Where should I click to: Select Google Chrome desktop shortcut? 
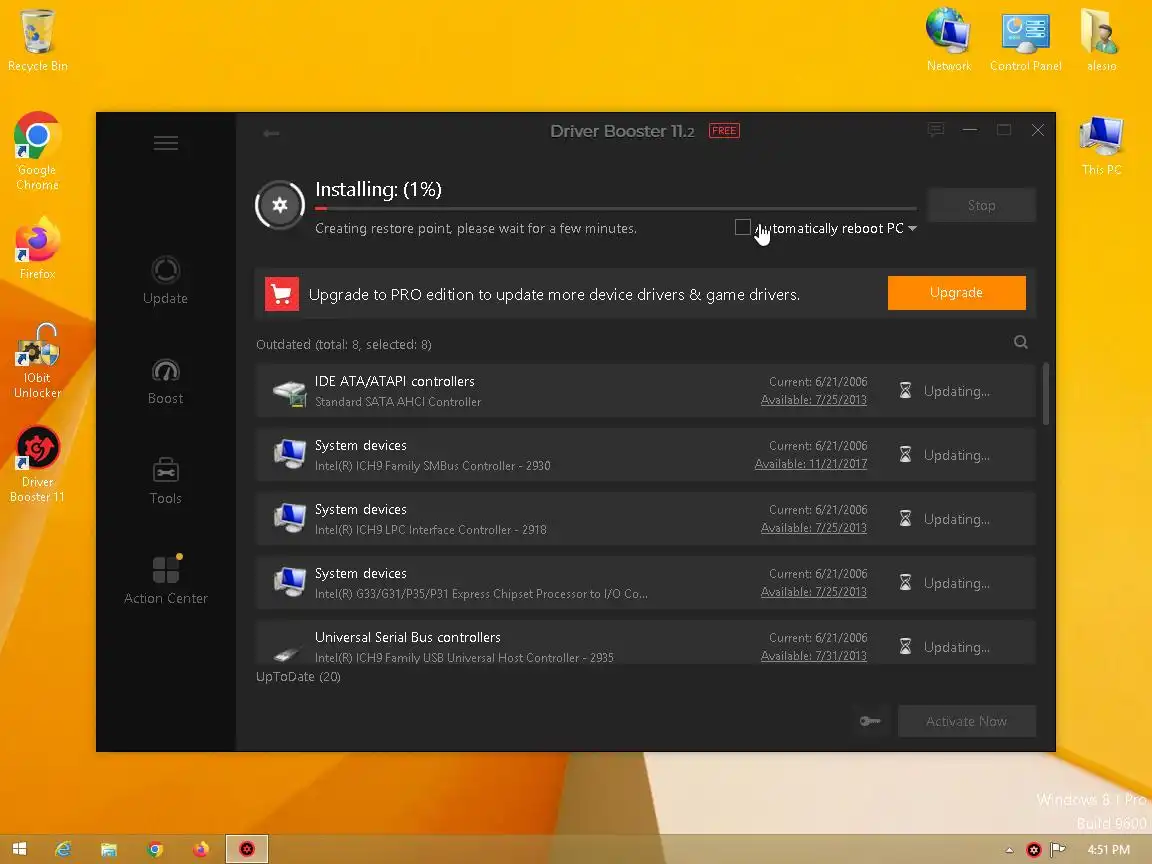(37, 151)
